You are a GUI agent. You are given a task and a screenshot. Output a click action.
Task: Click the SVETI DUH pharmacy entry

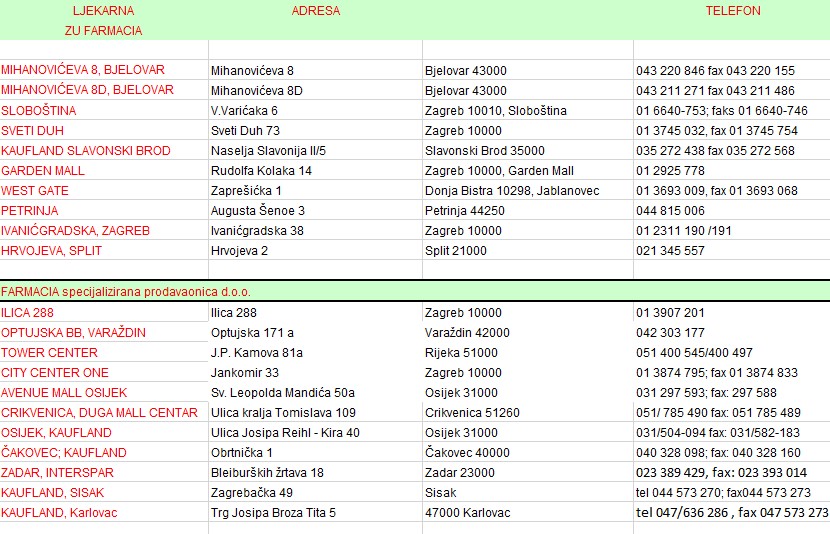pos(33,131)
